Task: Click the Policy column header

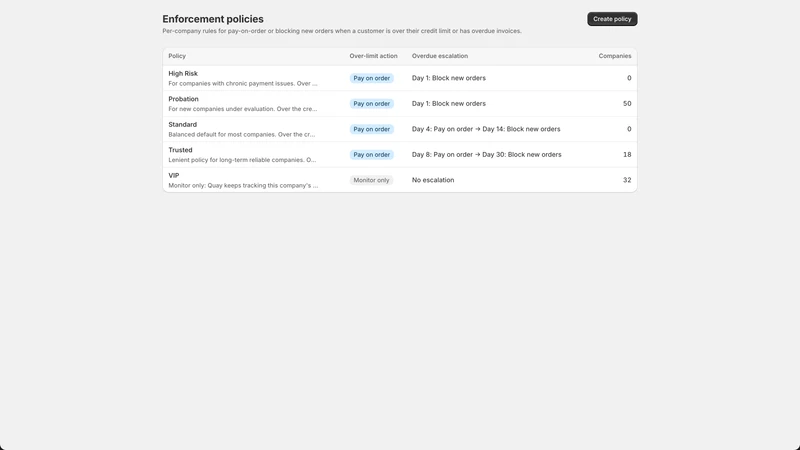Action: click(177, 56)
